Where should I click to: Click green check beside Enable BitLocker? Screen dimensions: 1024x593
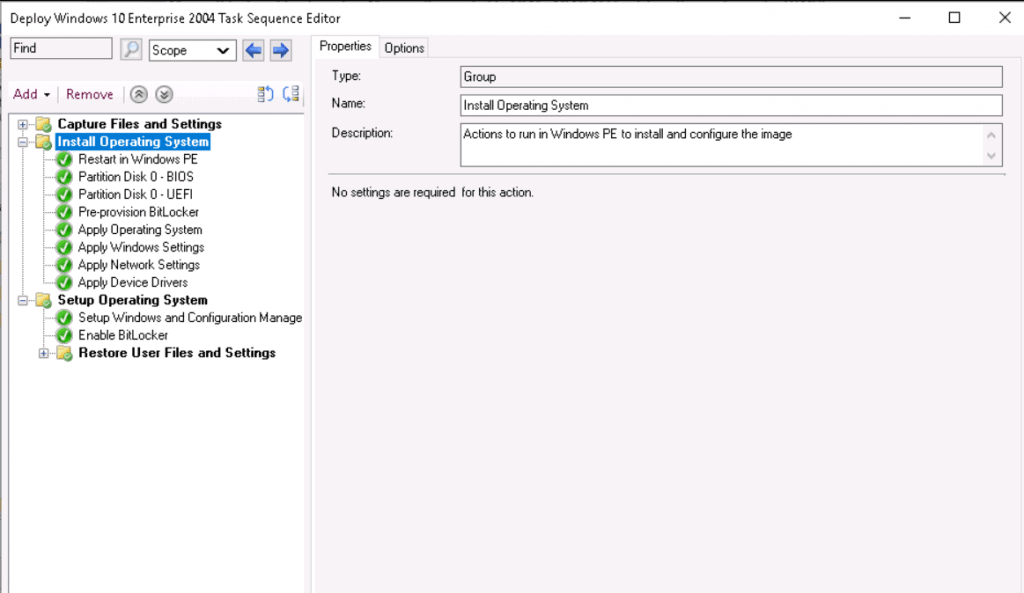pyautogui.click(x=64, y=336)
